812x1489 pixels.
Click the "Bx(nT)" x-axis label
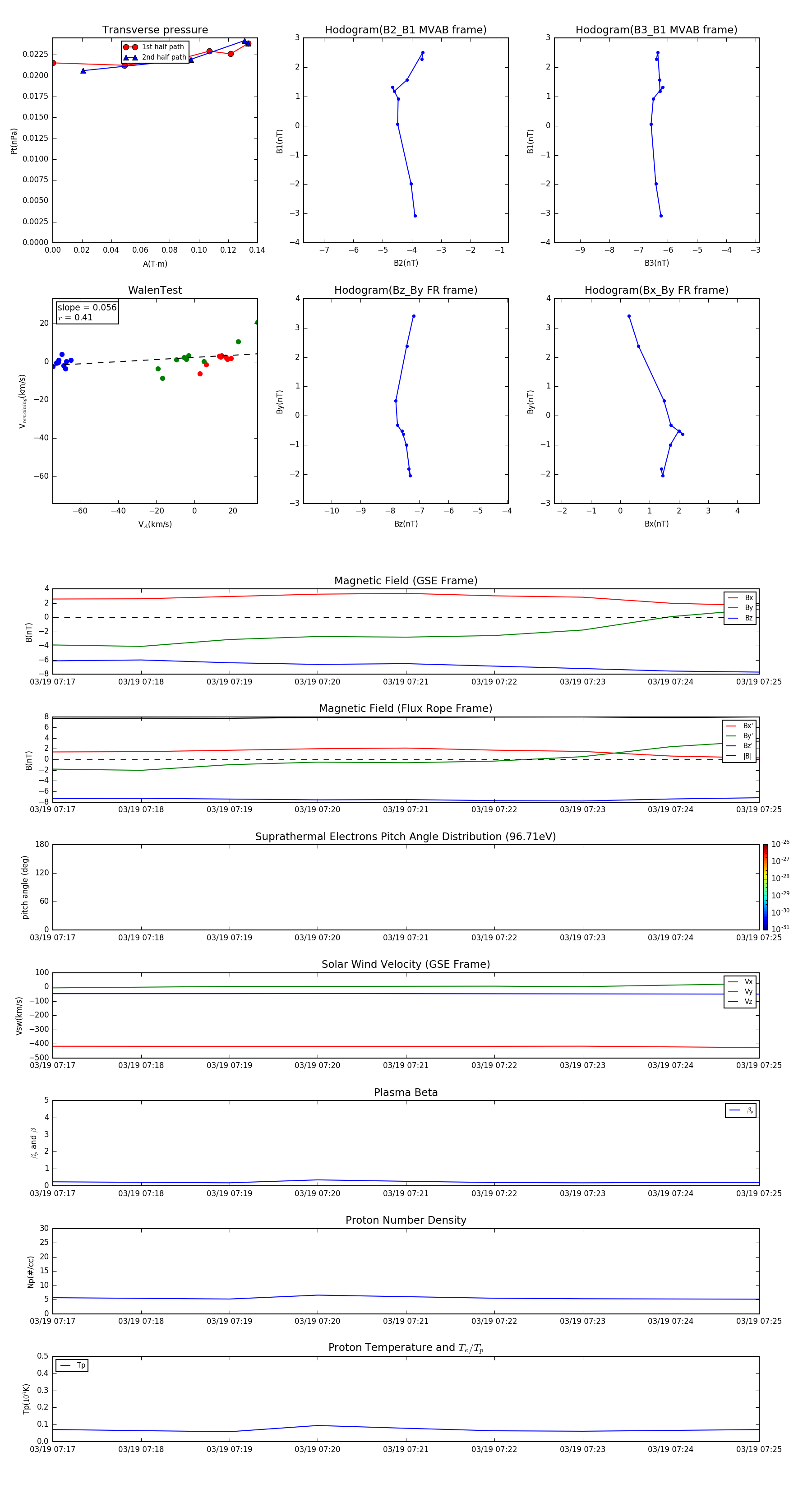click(656, 524)
